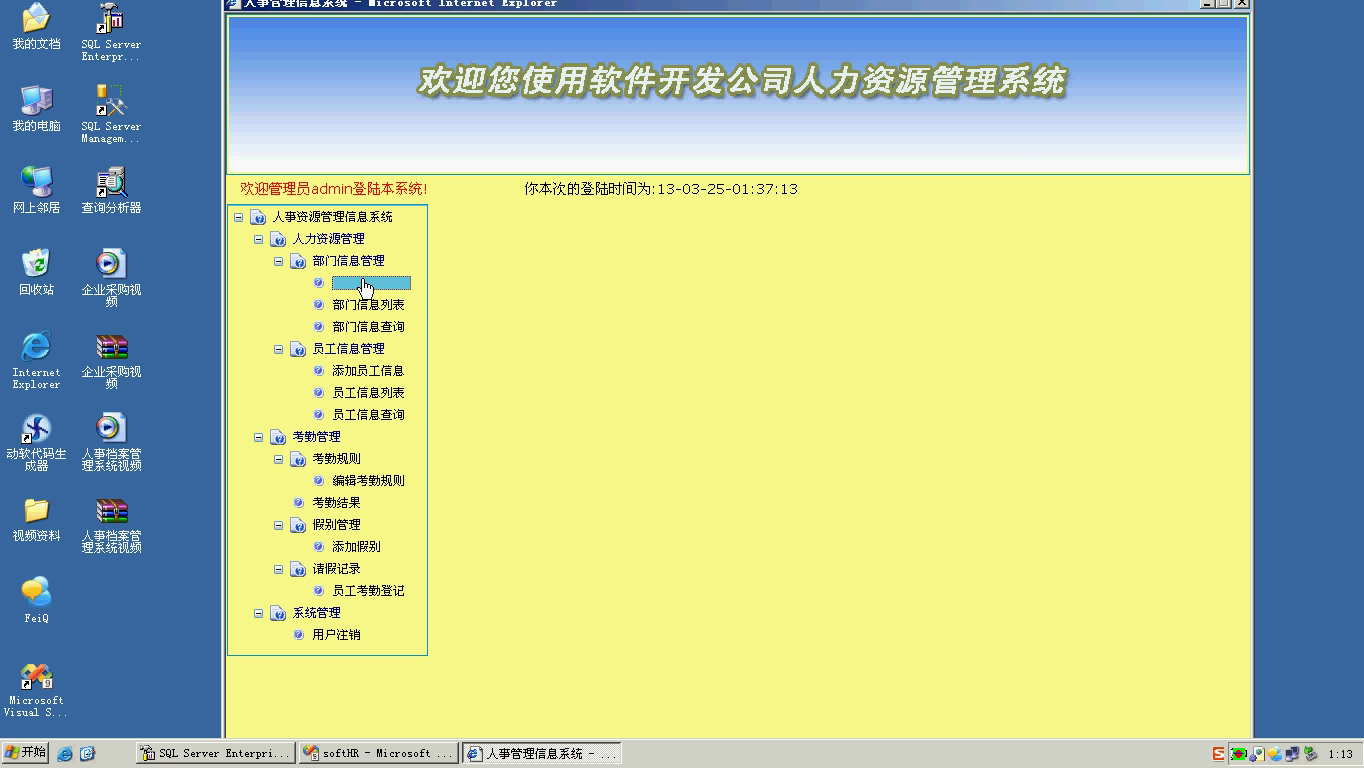Screen dimensions: 1364x768
Task: Select the Internet Explorer desktop icon
Action: pos(36,359)
